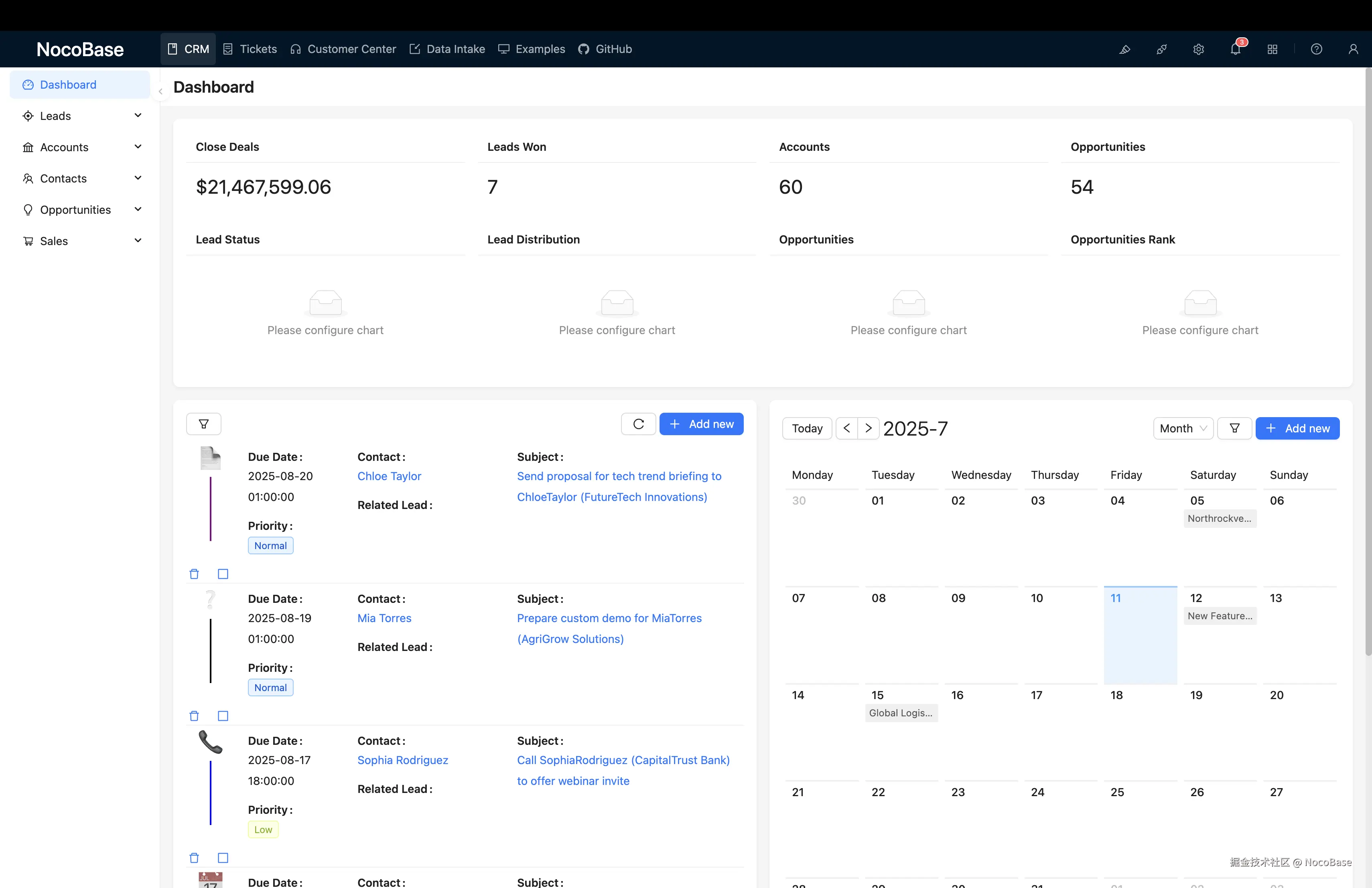The image size is (1372, 888).
Task: Click the help question mark icon
Action: click(1316, 49)
